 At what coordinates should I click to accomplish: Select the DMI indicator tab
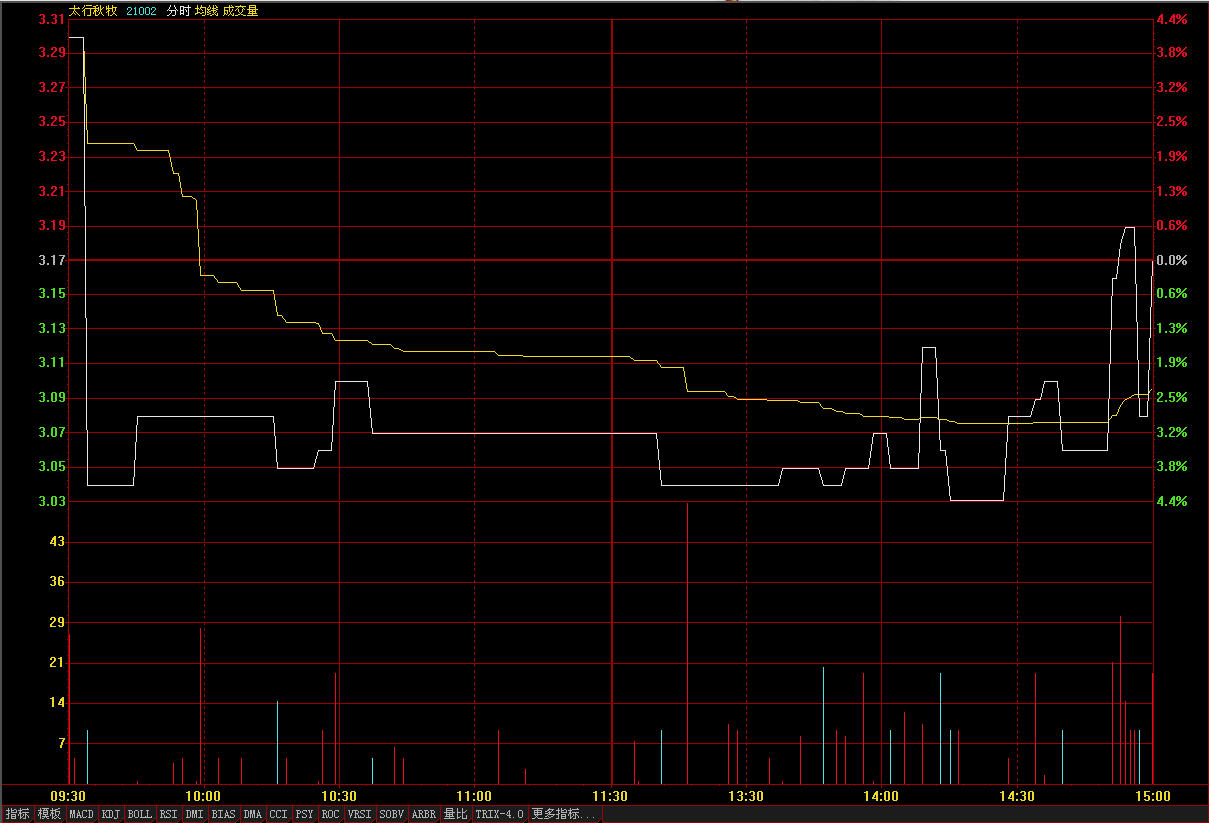195,814
